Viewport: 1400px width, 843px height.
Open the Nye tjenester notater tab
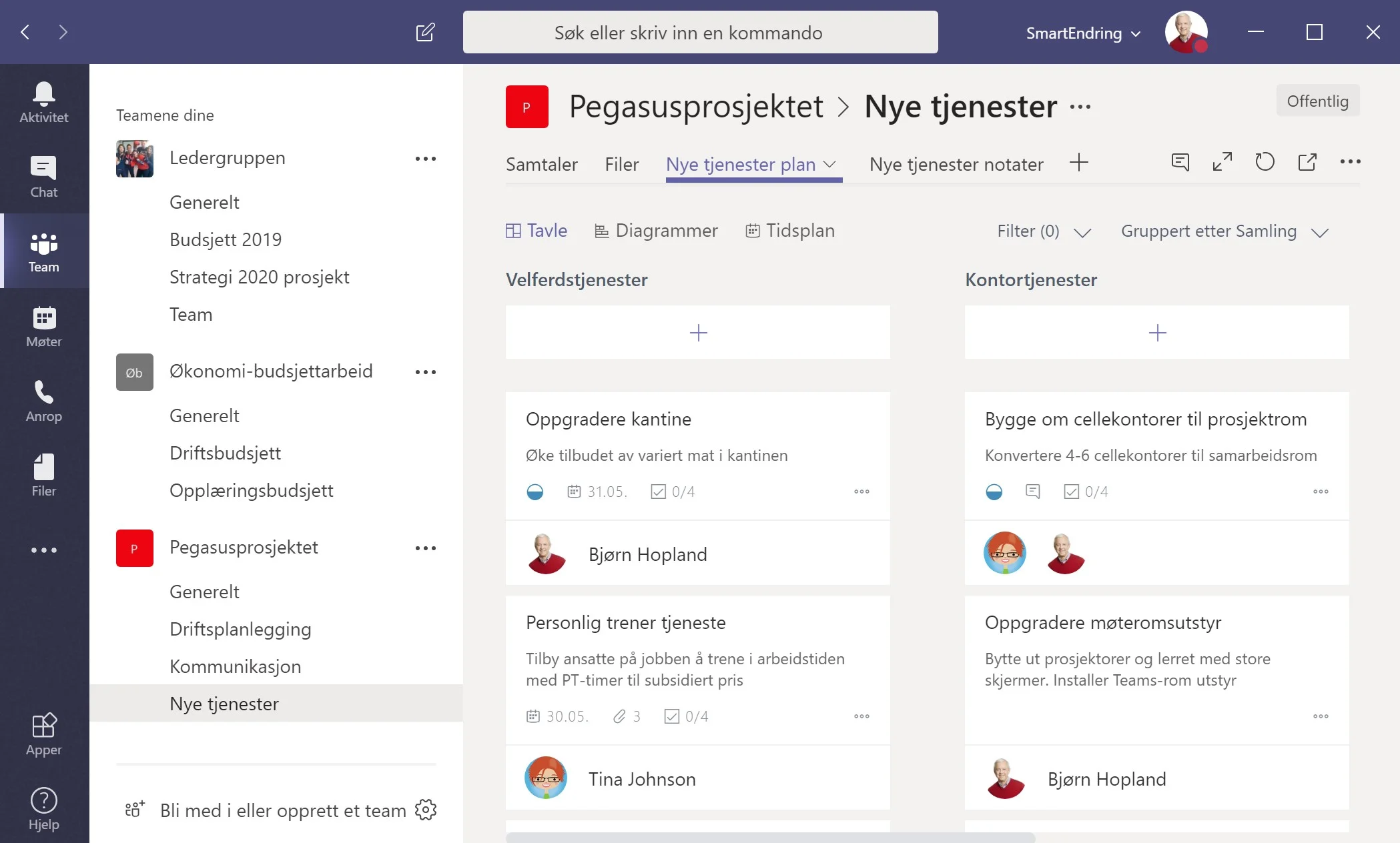point(956,164)
